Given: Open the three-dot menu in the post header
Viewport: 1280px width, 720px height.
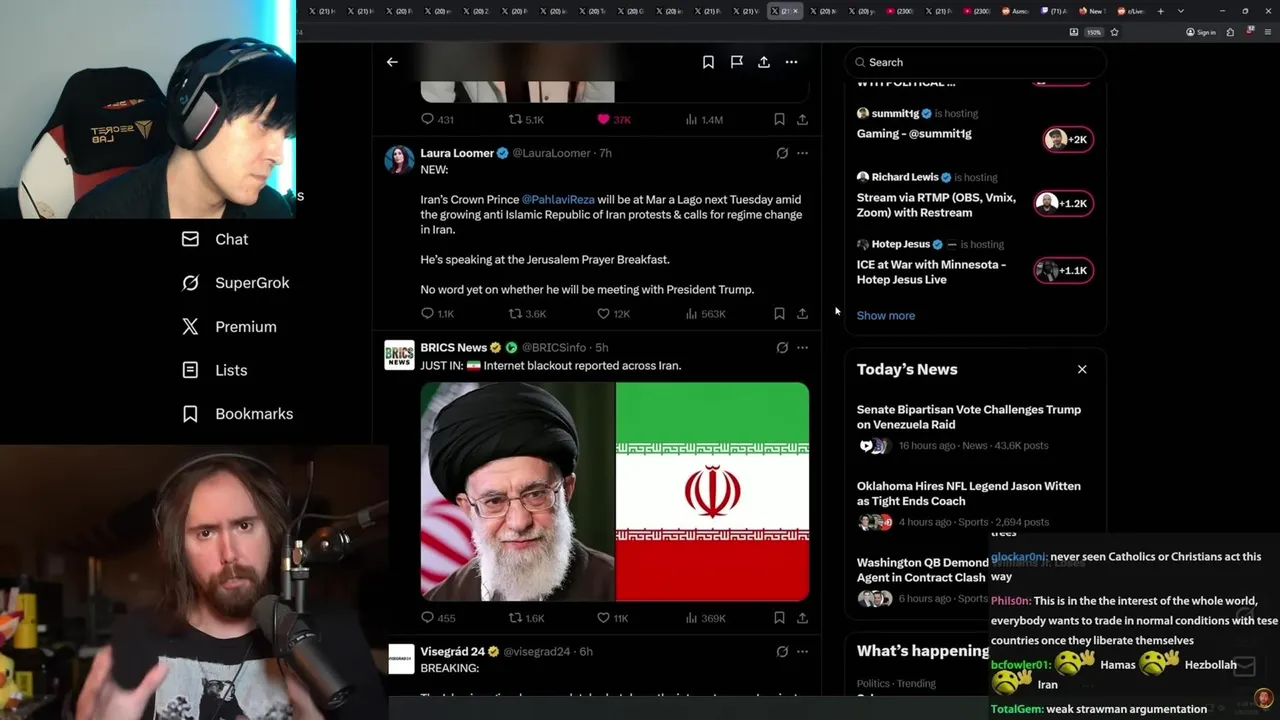Looking at the screenshot, I should click(791, 62).
